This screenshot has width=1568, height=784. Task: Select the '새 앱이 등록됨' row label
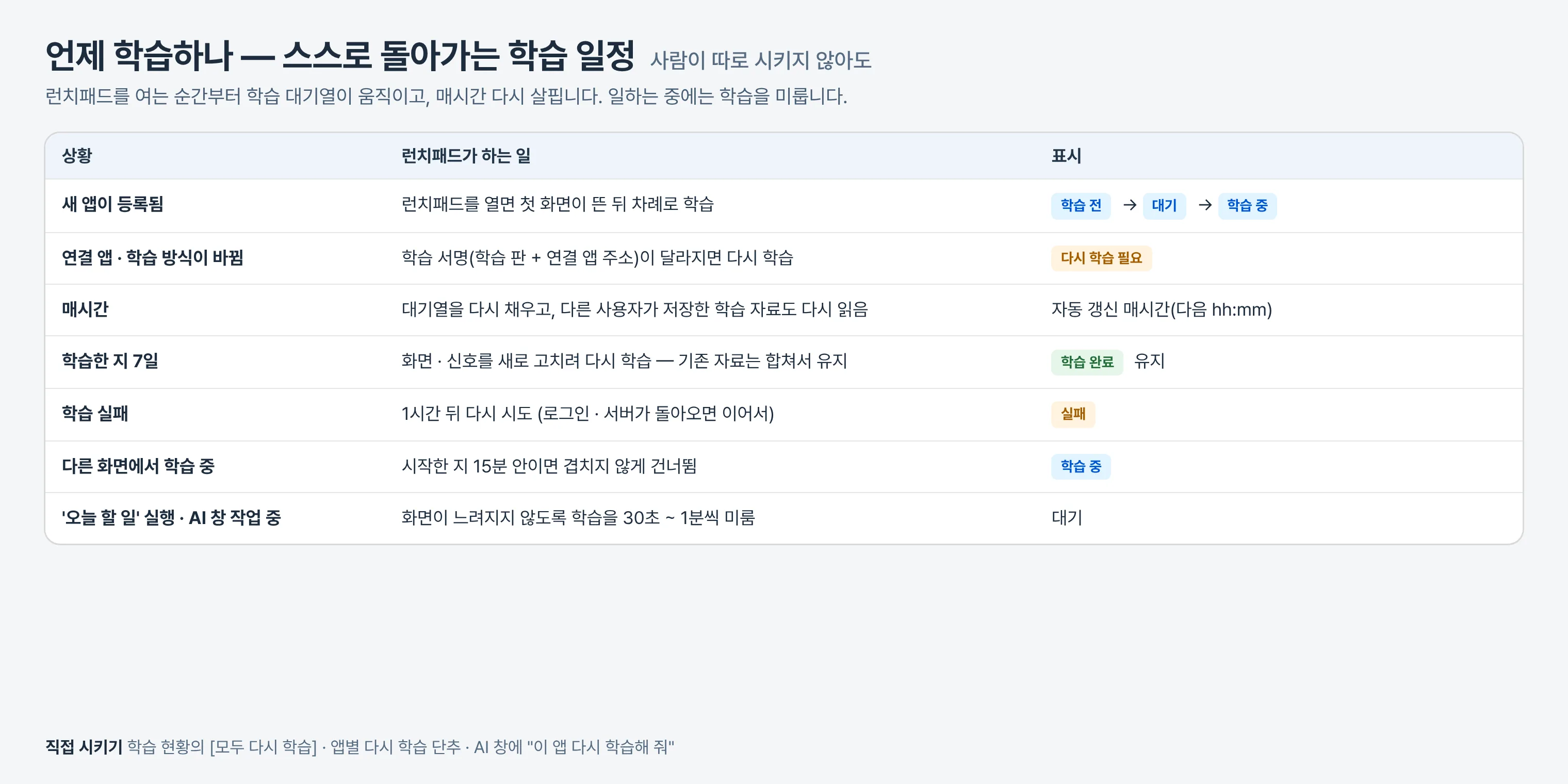click(x=112, y=204)
